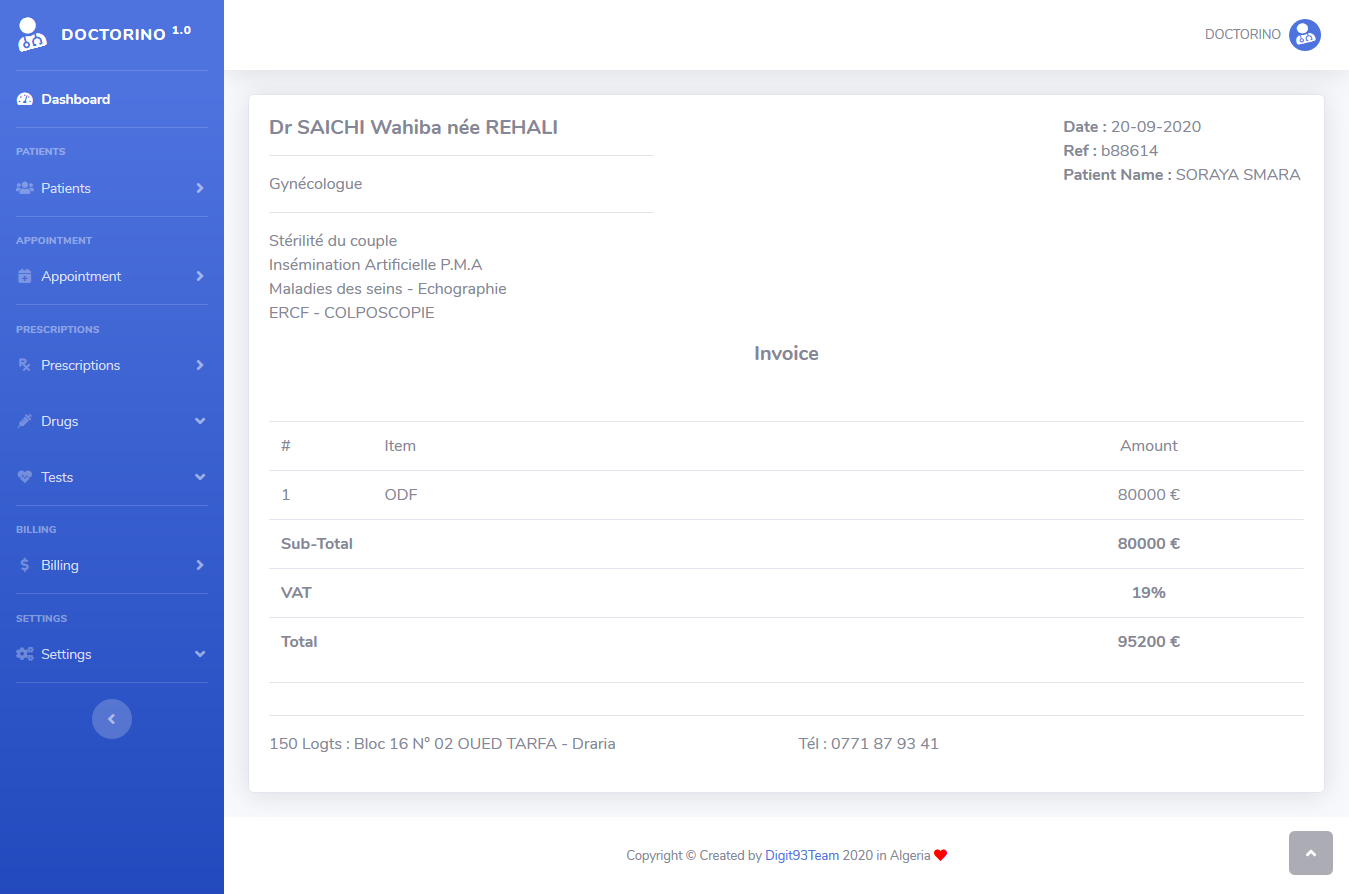1349x894 pixels.
Task: Open the Patients submenu arrow
Action: pyautogui.click(x=200, y=188)
